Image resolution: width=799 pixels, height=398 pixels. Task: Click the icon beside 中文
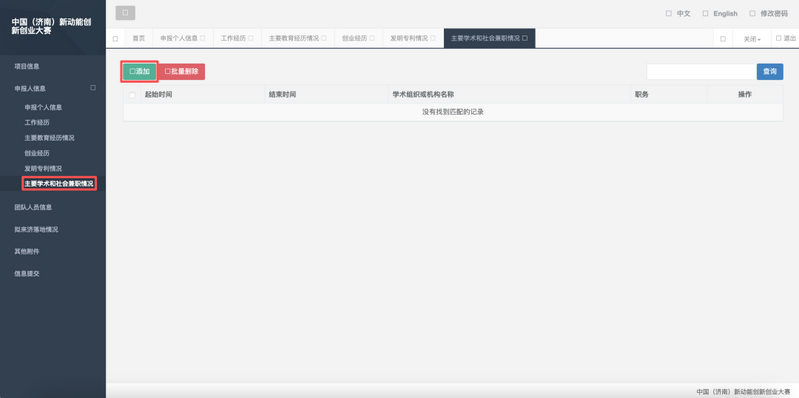[669, 14]
